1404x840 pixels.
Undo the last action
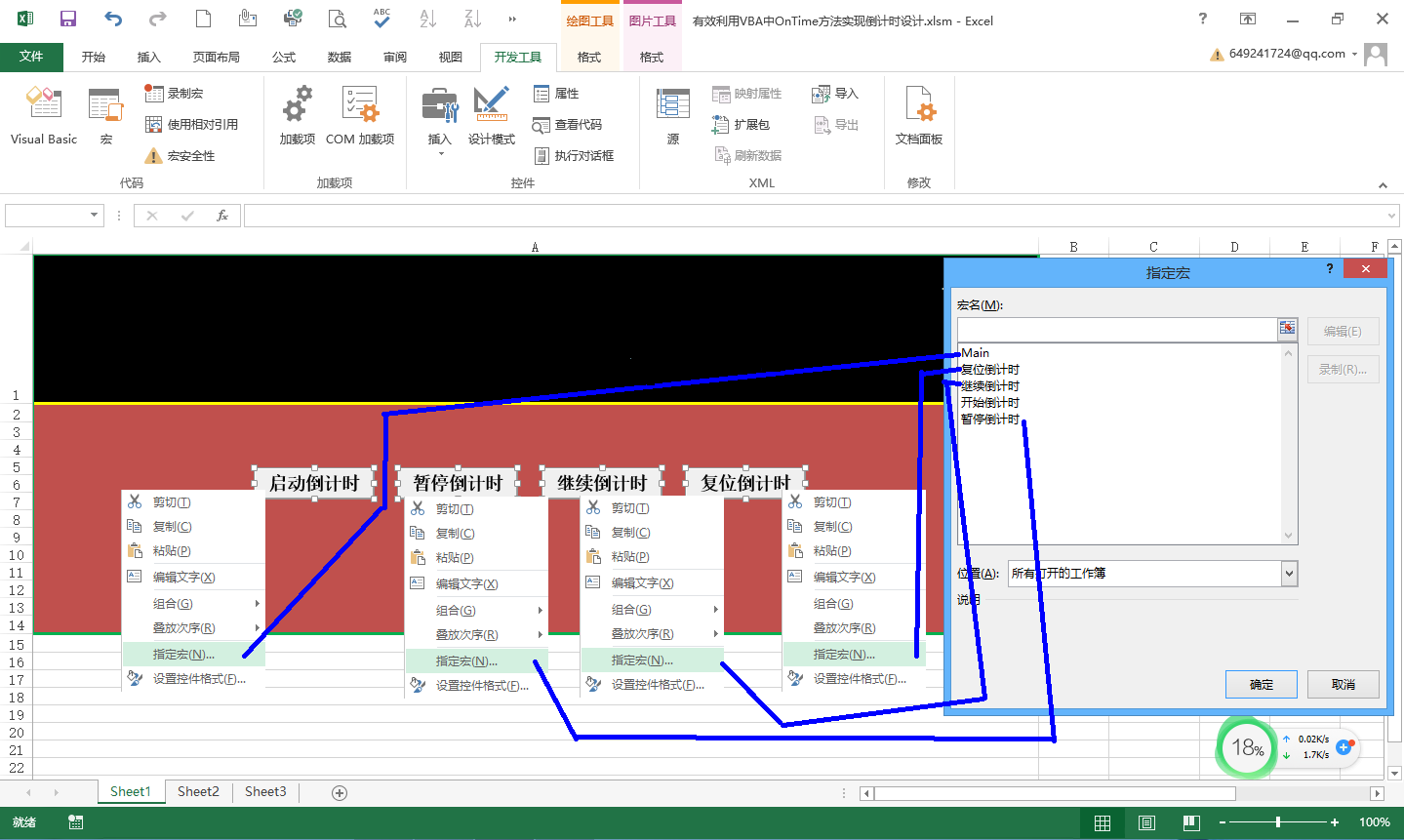click(x=113, y=19)
